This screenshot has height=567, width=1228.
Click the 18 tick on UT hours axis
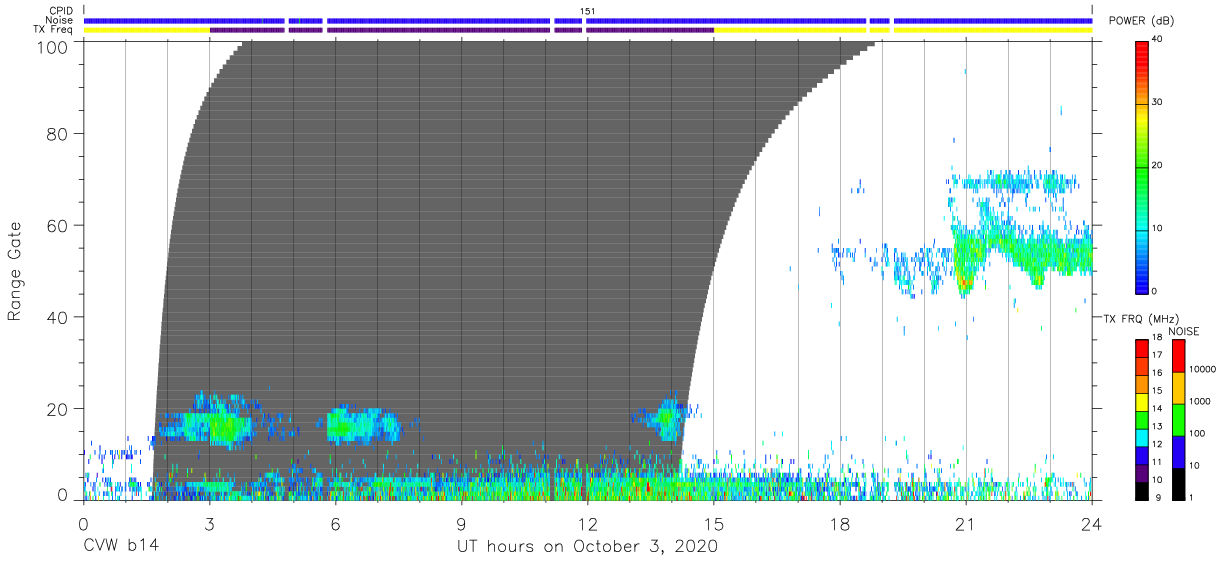pyautogui.click(x=839, y=523)
